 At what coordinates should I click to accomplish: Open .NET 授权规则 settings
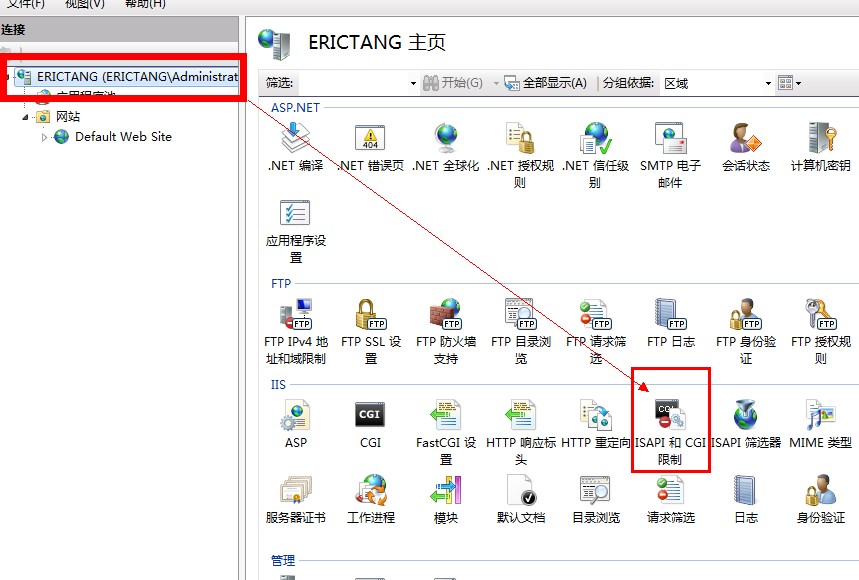click(520, 155)
